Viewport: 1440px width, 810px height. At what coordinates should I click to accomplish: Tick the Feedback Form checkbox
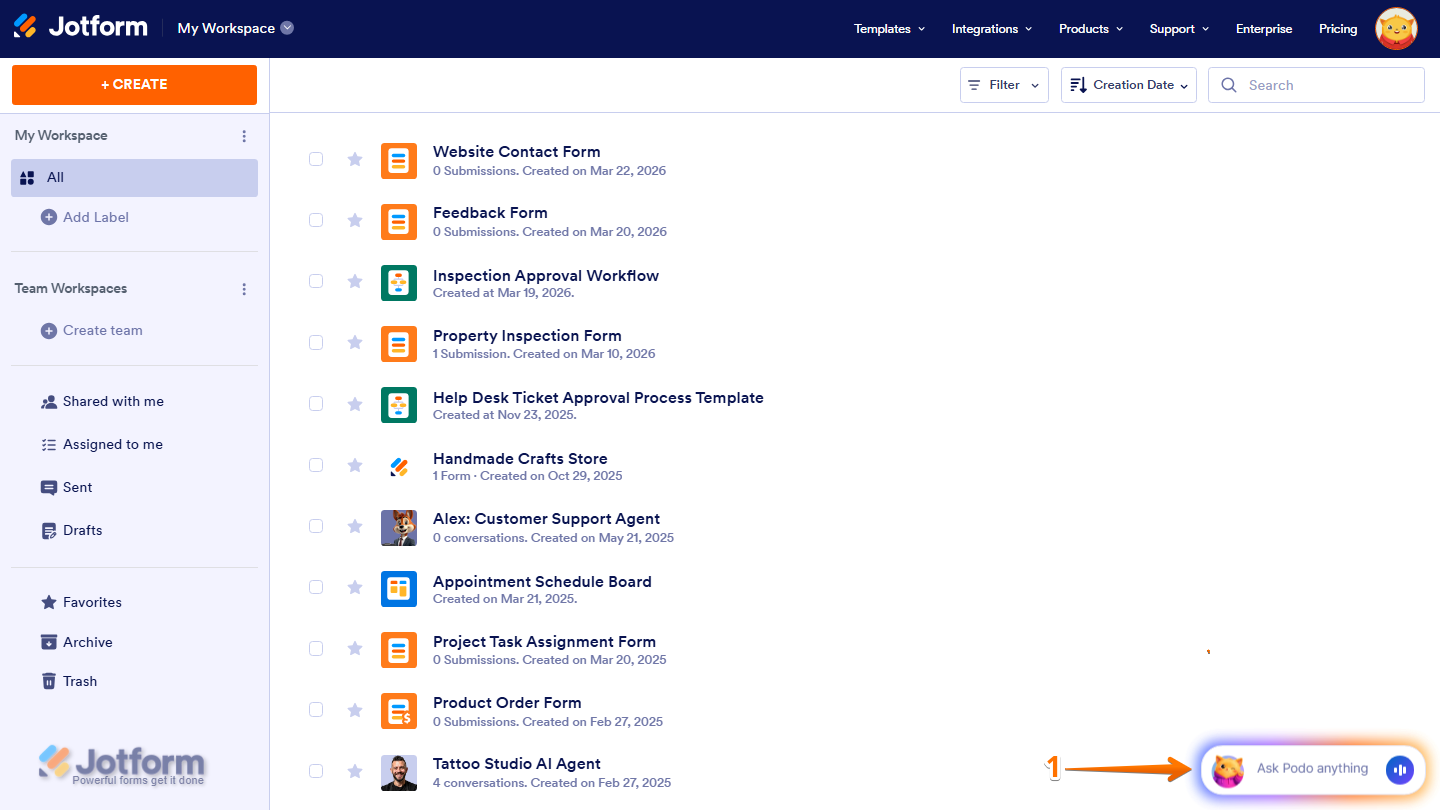coord(316,220)
